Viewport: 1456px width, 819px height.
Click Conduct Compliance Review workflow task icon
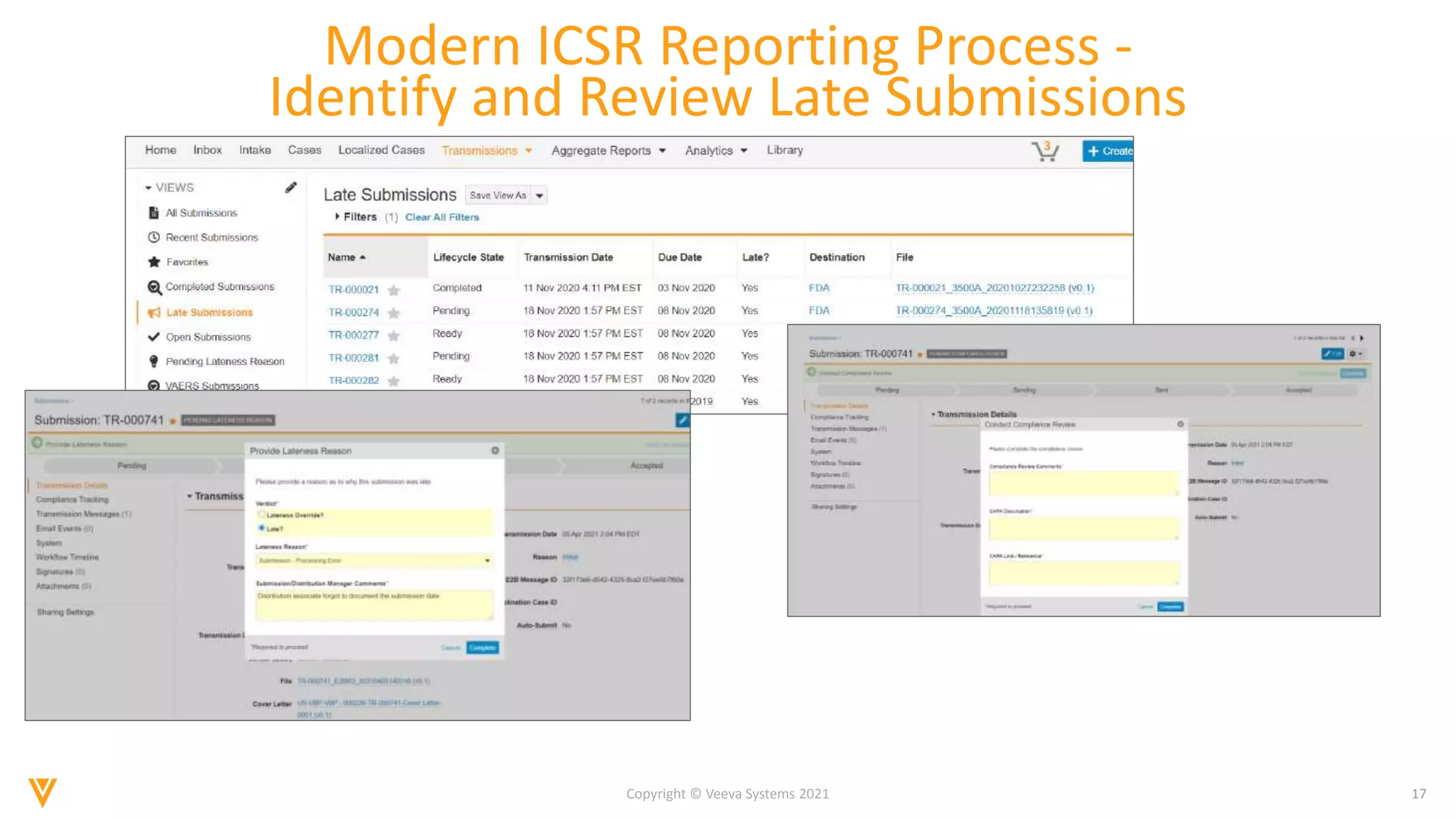point(811,372)
